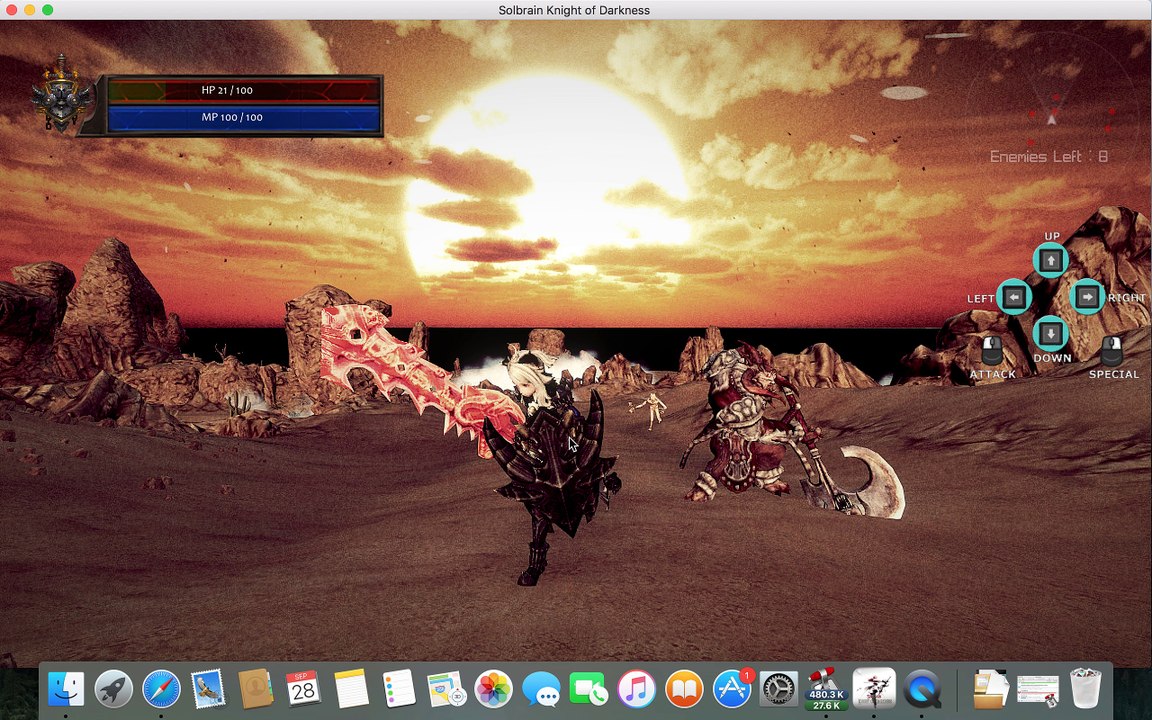1152x720 pixels.
Task: Open Contacts from the dock
Action: point(256,689)
